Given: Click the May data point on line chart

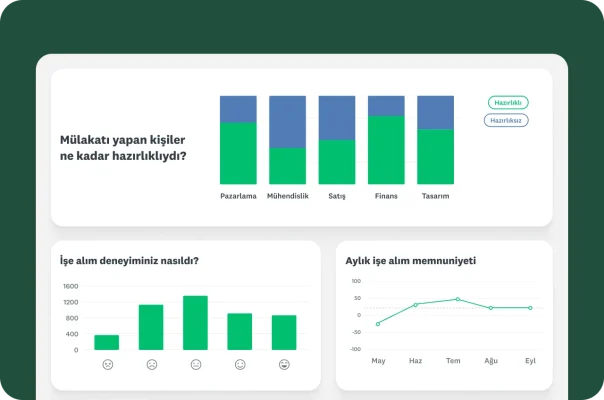Looking at the screenshot, I should [378, 324].
